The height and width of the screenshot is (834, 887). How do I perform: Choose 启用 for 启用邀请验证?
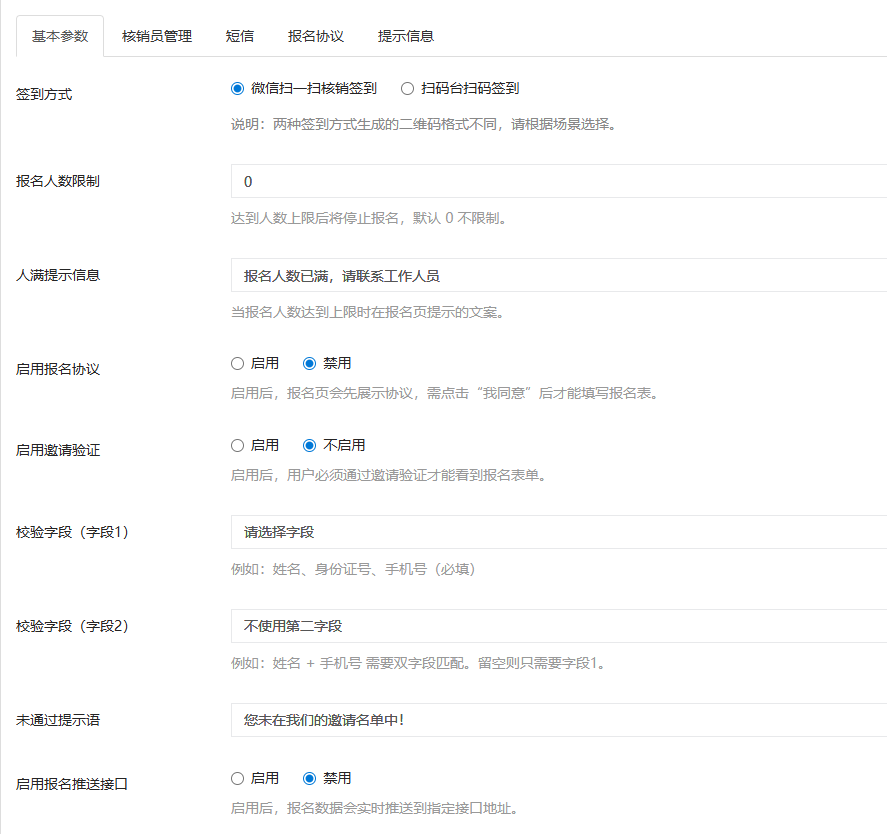pos(238,445)
